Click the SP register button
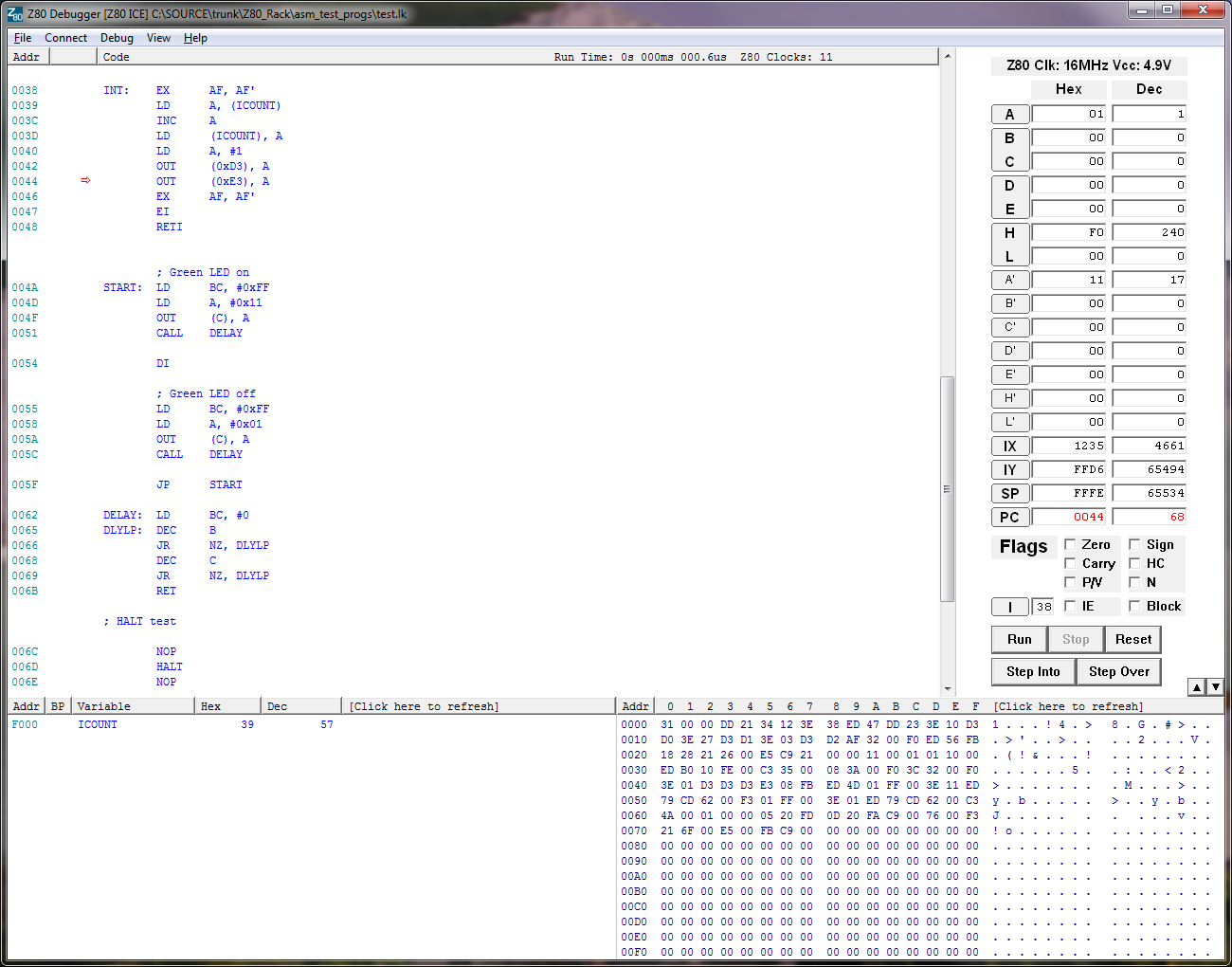This screenshot has height=967, width=1232. (x=1009, y=493)
